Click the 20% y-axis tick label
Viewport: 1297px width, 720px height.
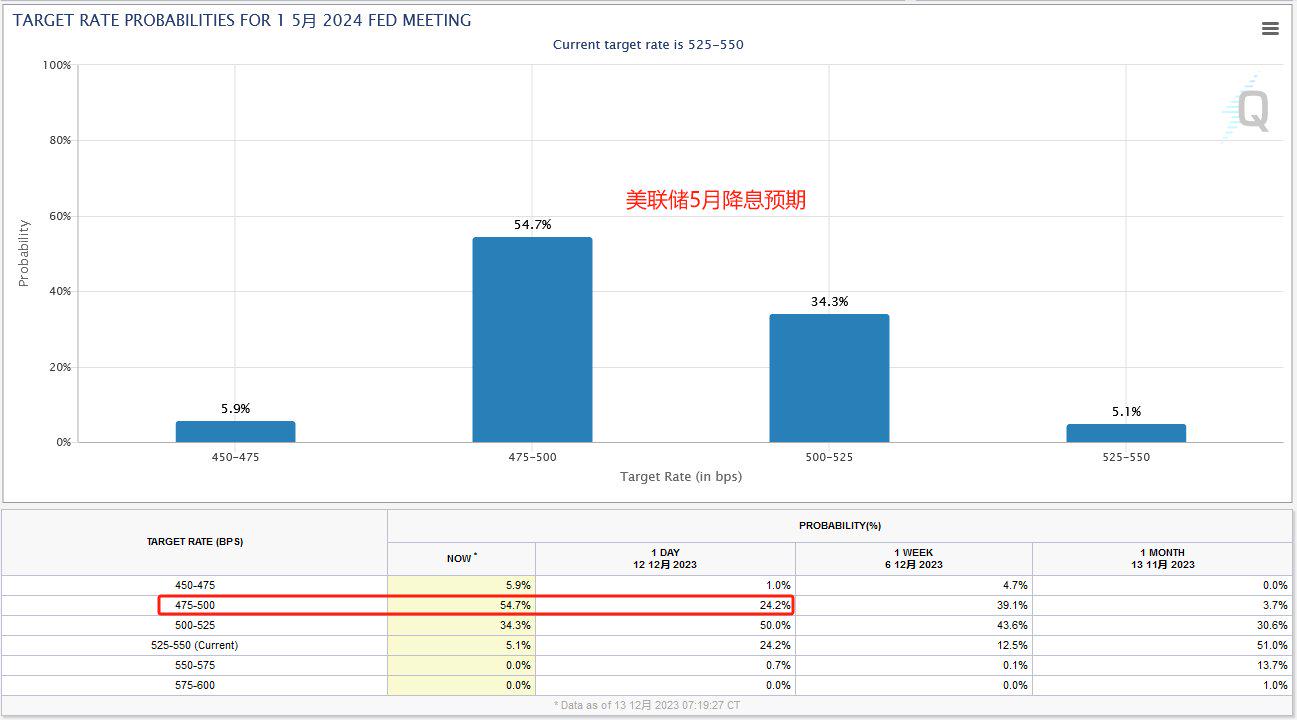pos(60,367)
